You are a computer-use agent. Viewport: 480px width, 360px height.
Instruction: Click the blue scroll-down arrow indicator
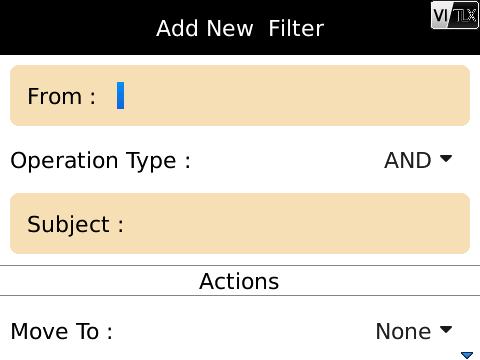[x=467, y=355]
